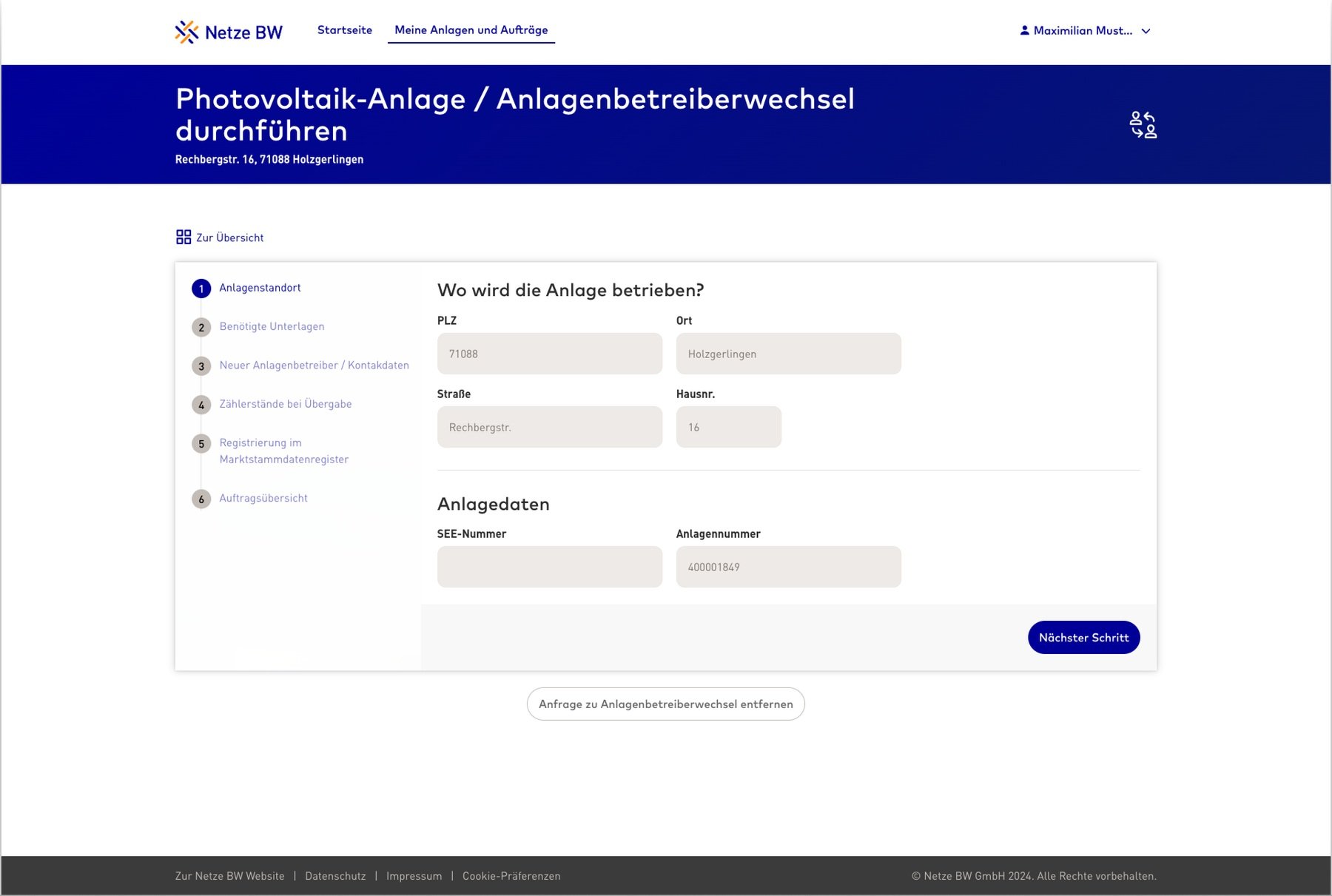Click Zählerstände bei Übergabe step label

click(x=285, y=404)
